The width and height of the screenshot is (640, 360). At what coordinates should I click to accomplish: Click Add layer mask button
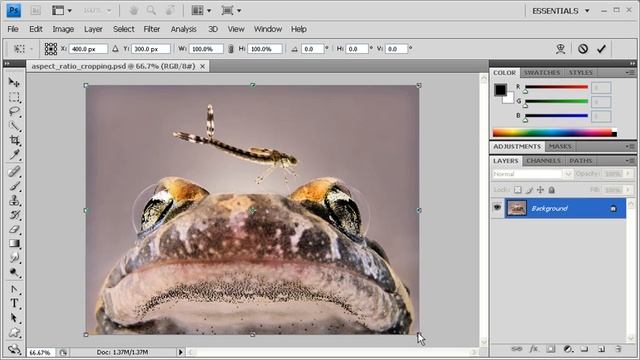(551, 349)
